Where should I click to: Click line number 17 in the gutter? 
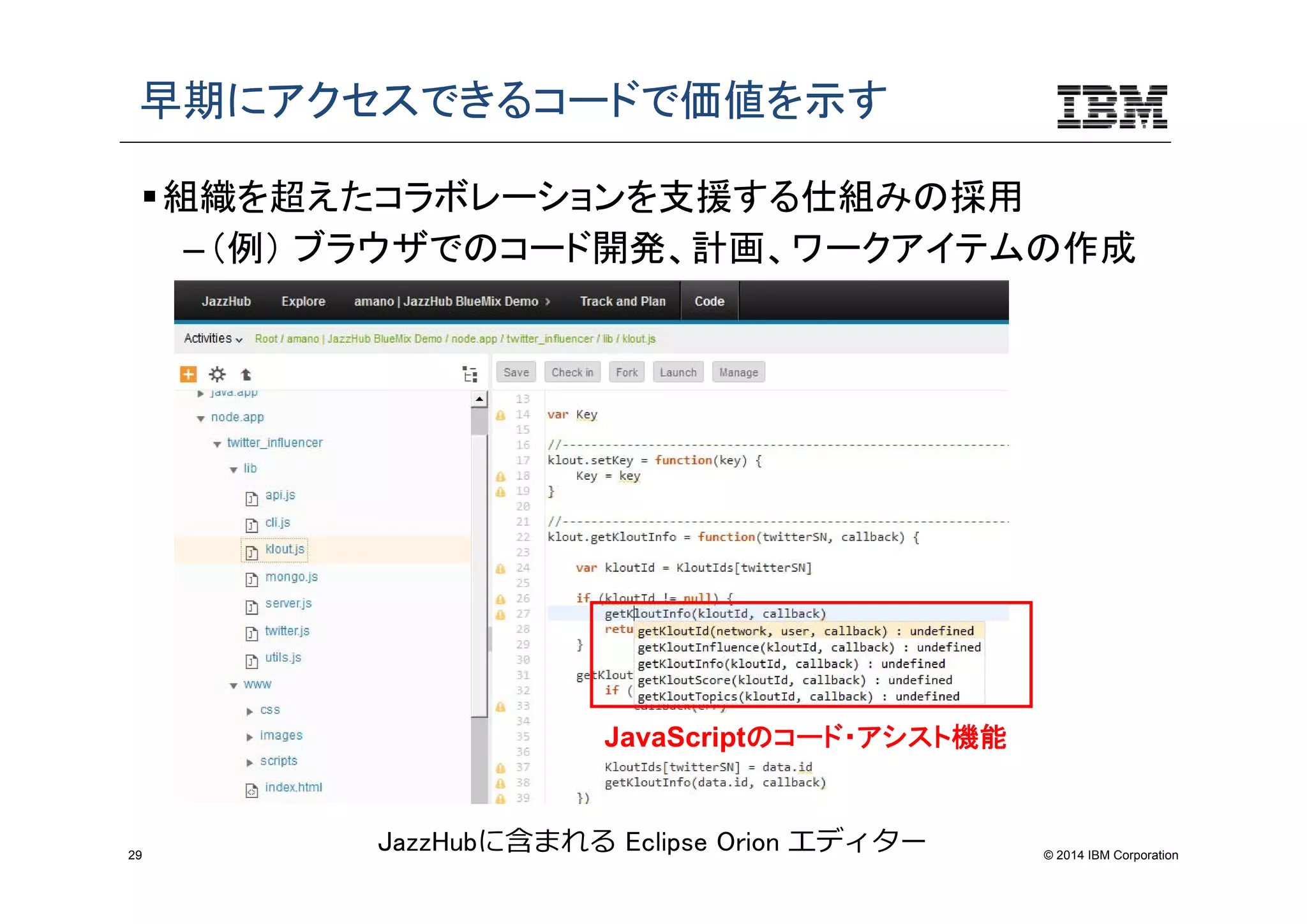[x=523, y=461]
